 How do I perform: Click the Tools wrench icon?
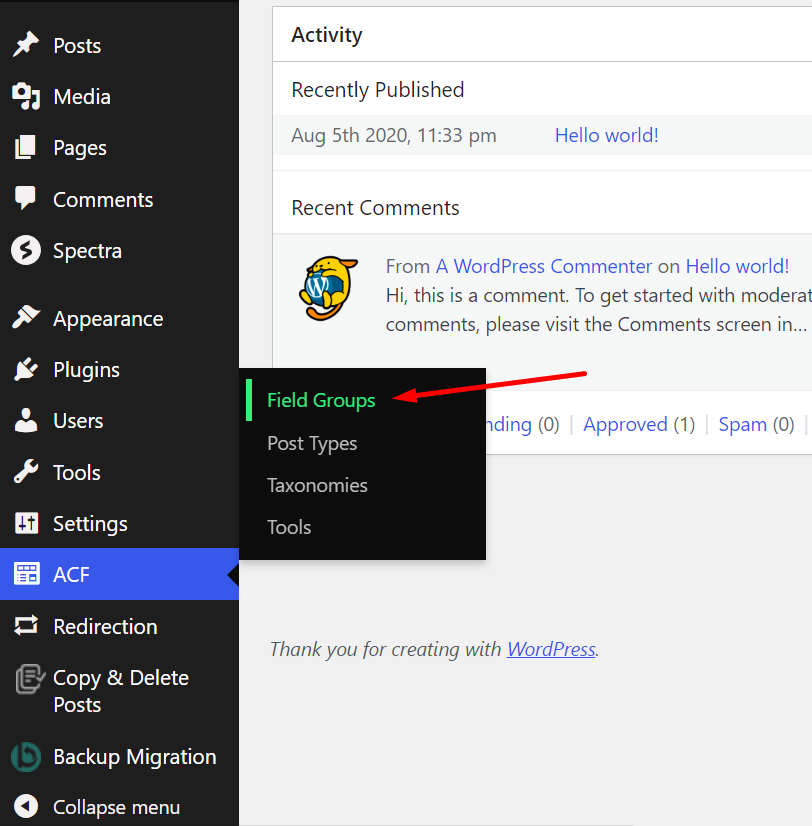(x=25, y=472)
